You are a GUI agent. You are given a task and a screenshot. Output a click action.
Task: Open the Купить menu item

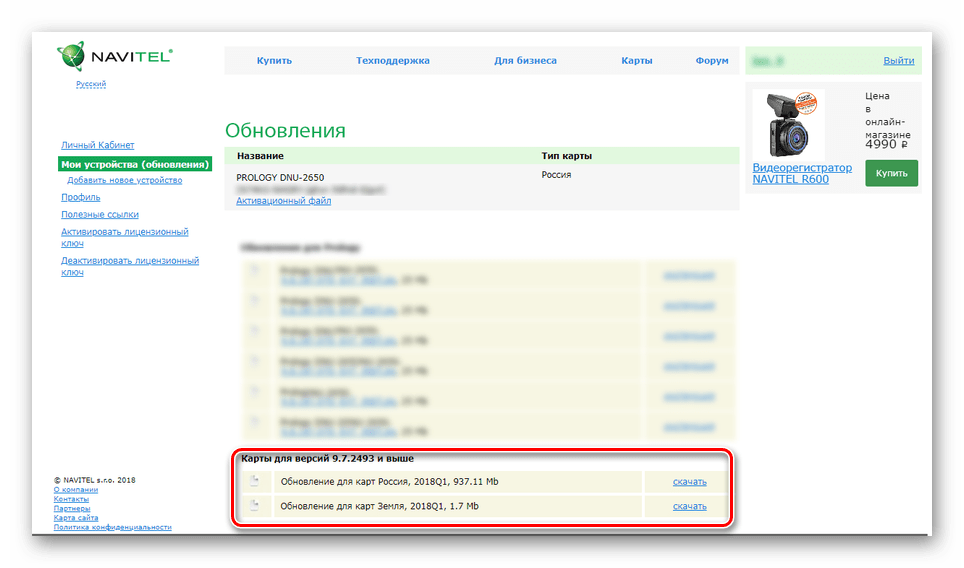point(274,60)
